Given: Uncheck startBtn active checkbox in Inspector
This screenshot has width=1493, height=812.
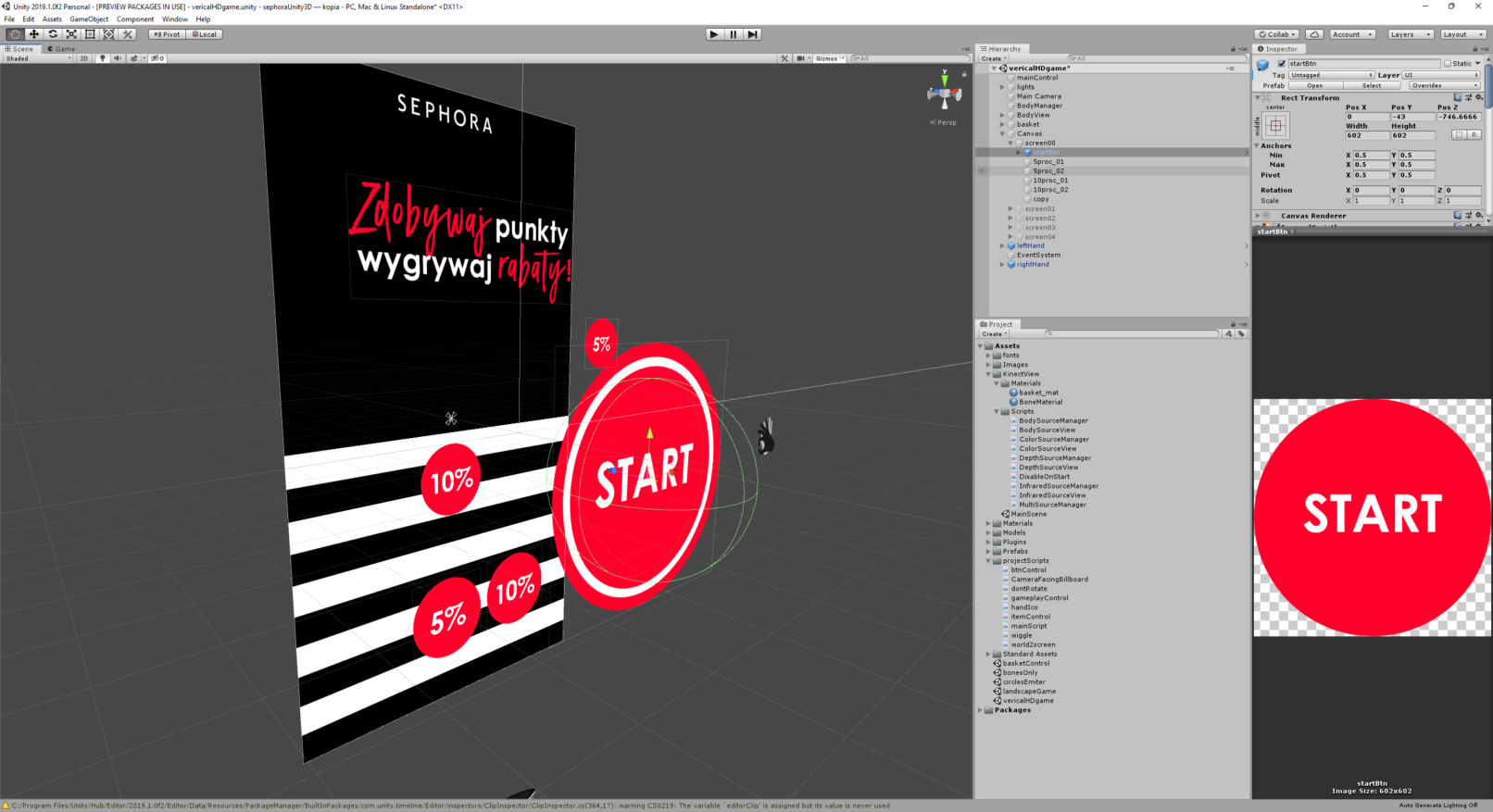Looking at the screenshot, I should point(1282,64).
